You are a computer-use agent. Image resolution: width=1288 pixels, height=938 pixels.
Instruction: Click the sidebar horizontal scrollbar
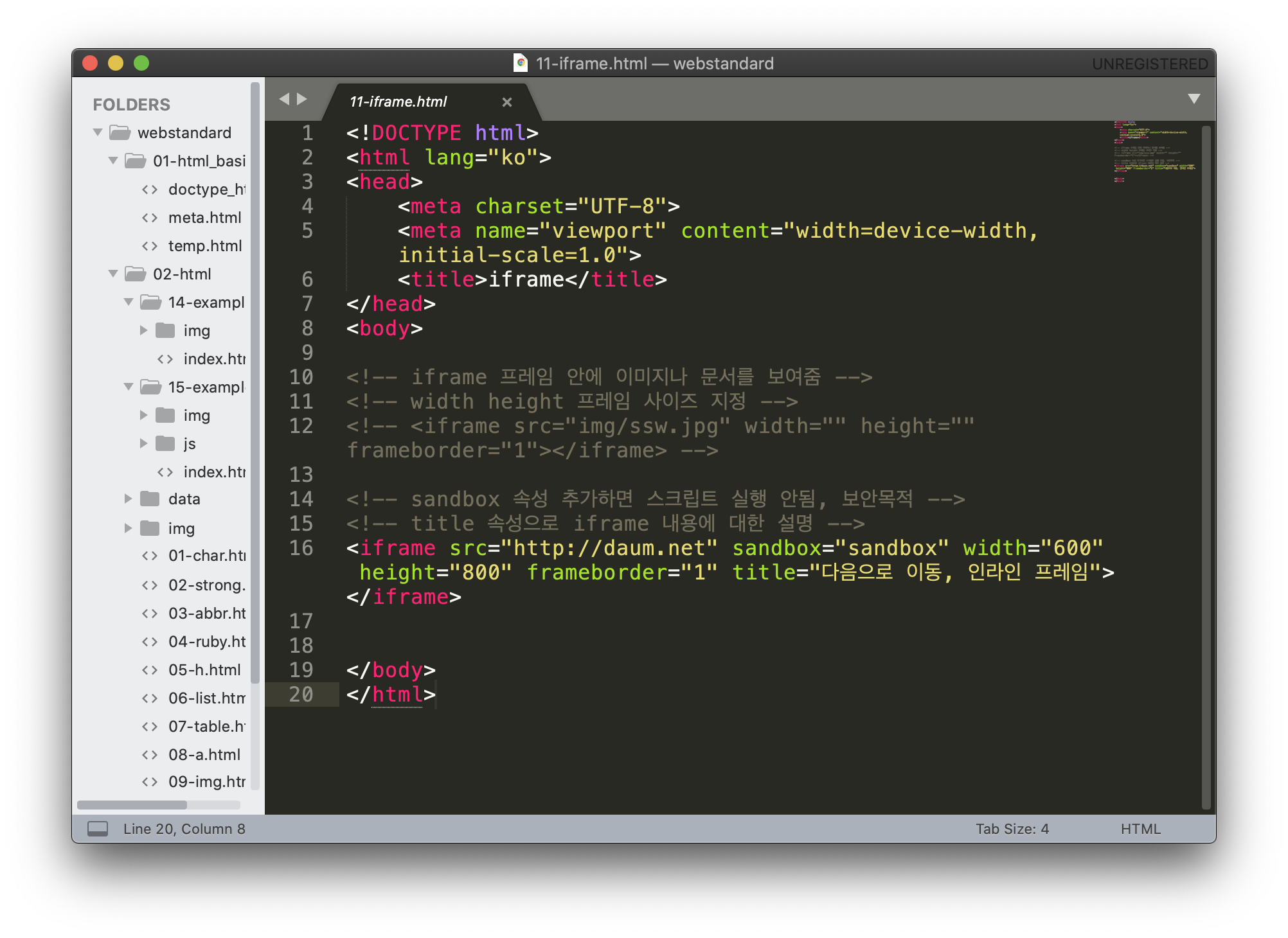[132, 805]
